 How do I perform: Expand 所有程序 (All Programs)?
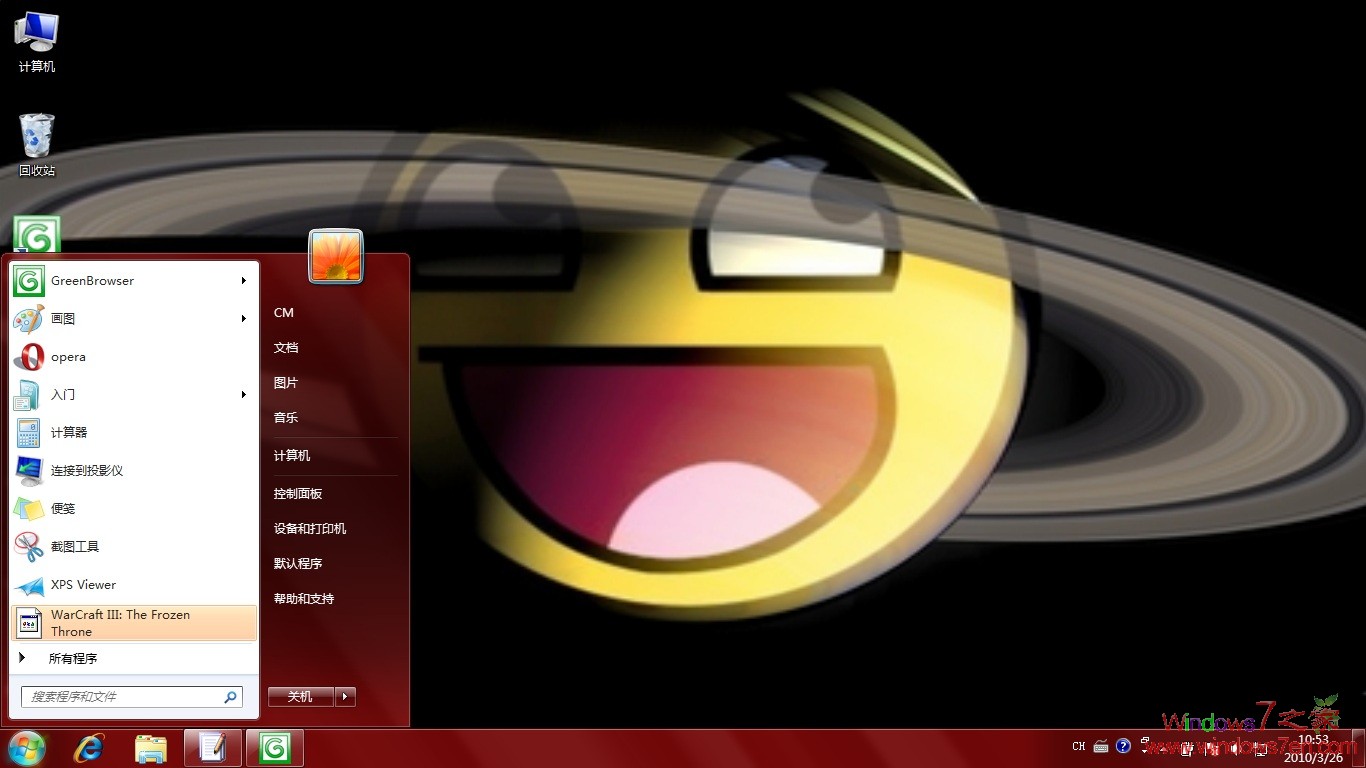coord(70,658)
